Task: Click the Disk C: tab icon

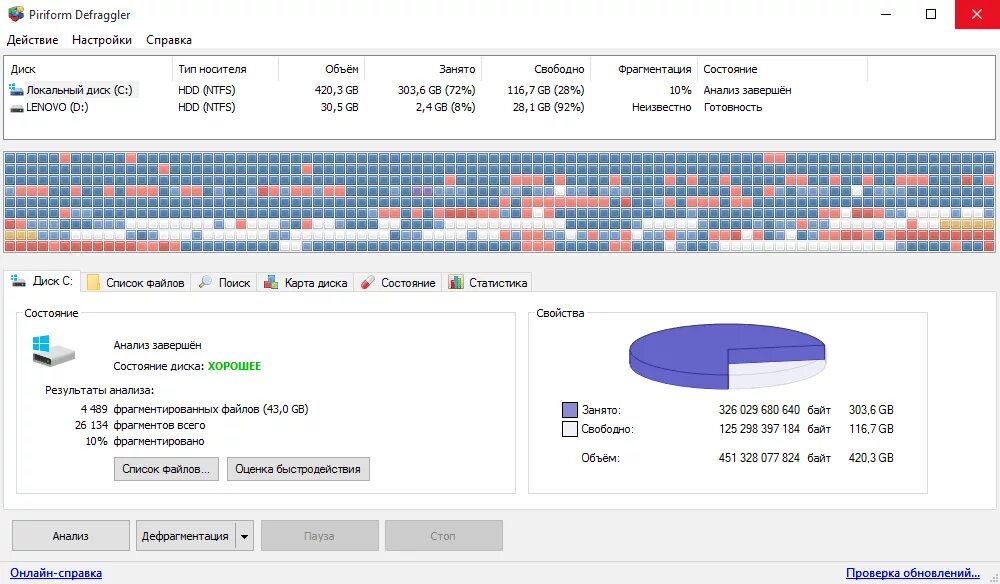Action: 18,280
